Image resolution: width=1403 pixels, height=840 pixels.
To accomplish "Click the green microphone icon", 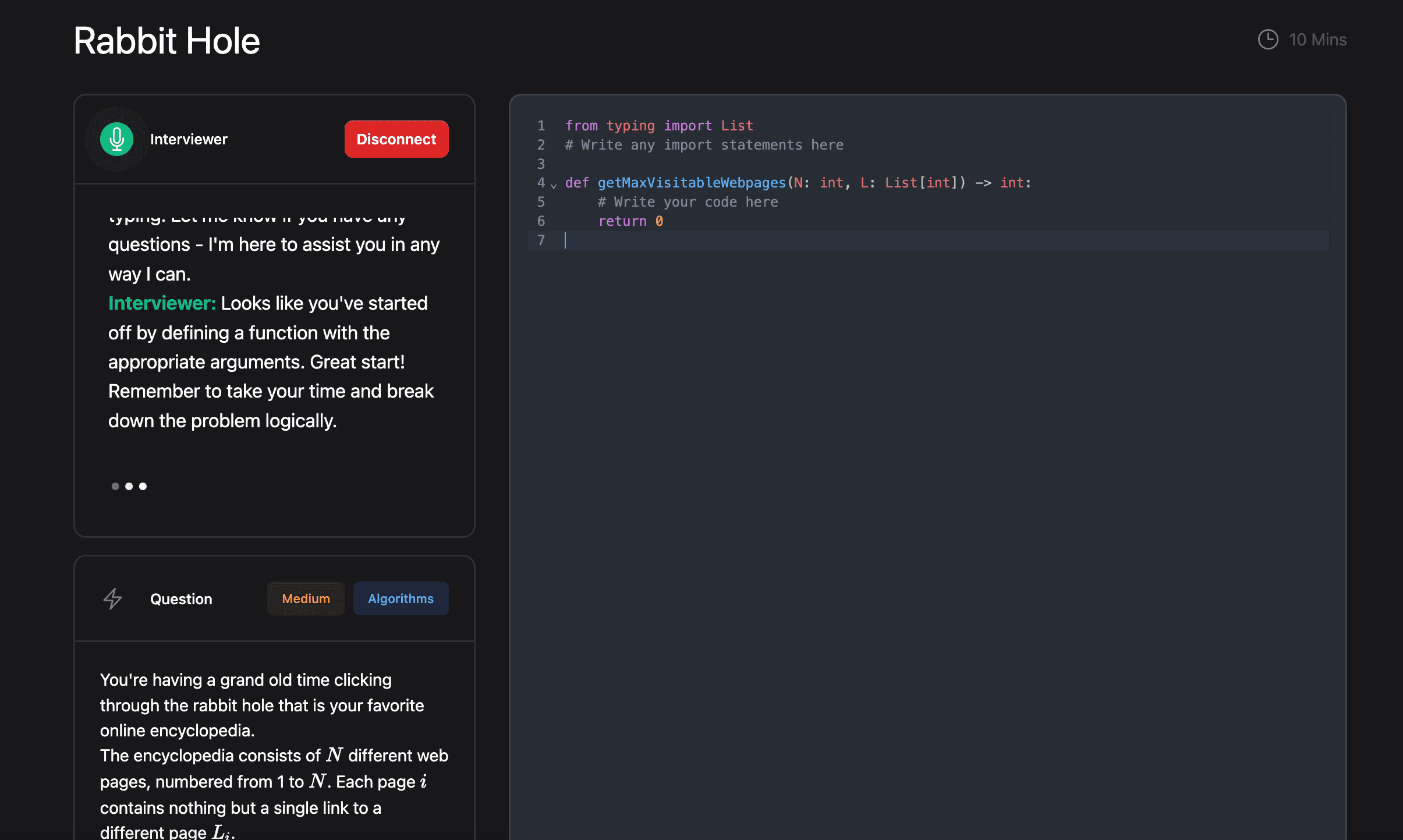I will (116, 139).
